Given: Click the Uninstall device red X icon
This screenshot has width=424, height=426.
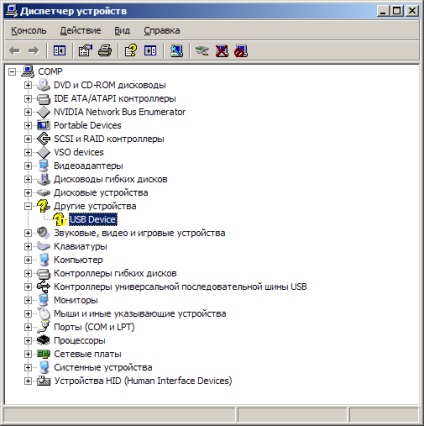Looking at the screenshot, I should pyautogui.click(x=222, y=51).
